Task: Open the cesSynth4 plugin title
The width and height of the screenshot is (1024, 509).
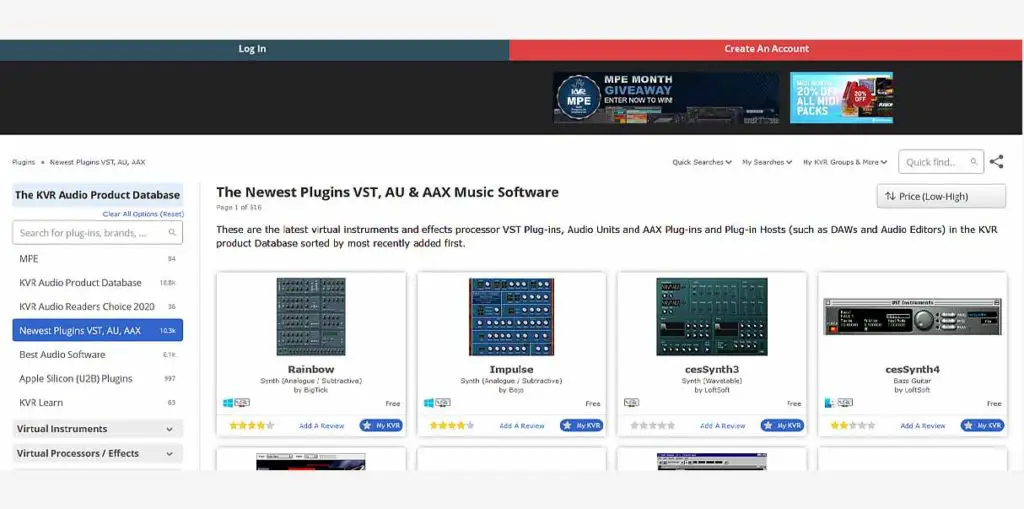Action: point(912,369)
